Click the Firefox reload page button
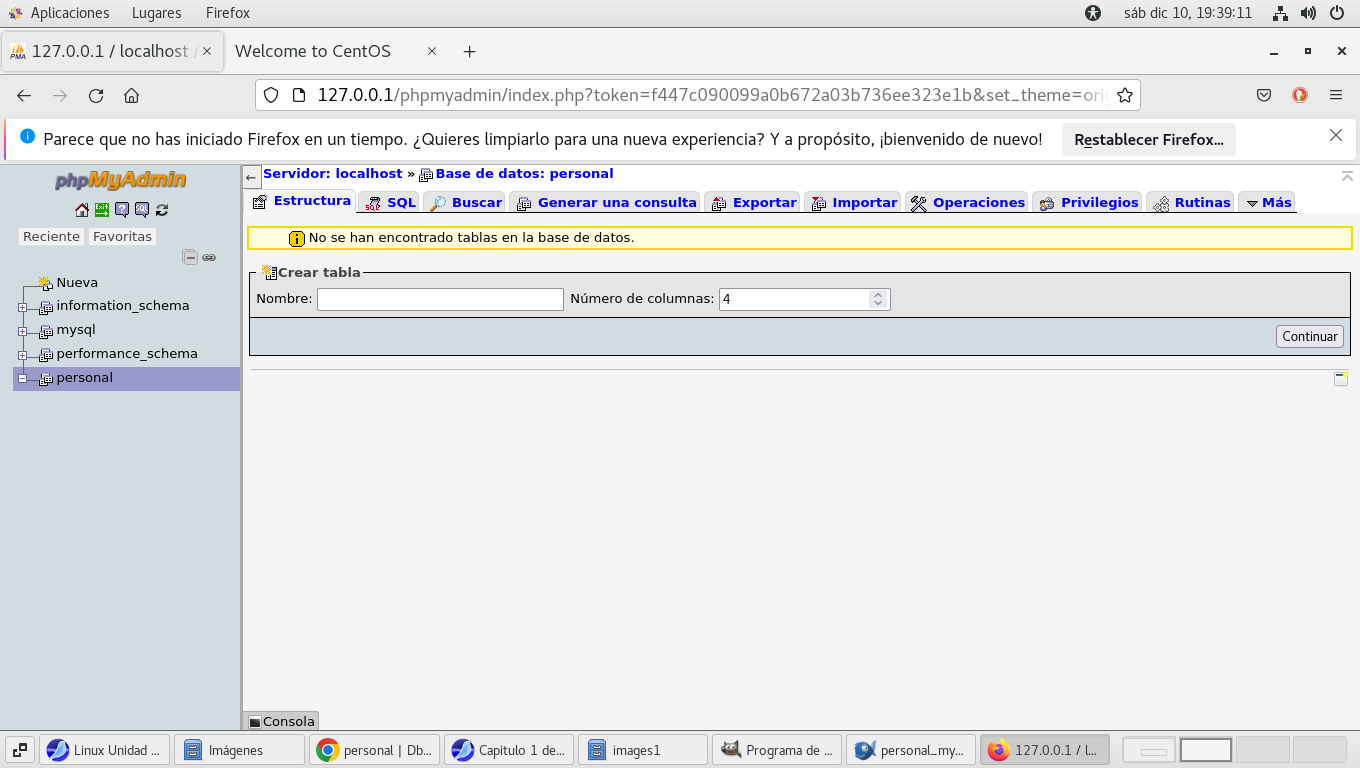 pyautogui.click(x=96, y=96)
